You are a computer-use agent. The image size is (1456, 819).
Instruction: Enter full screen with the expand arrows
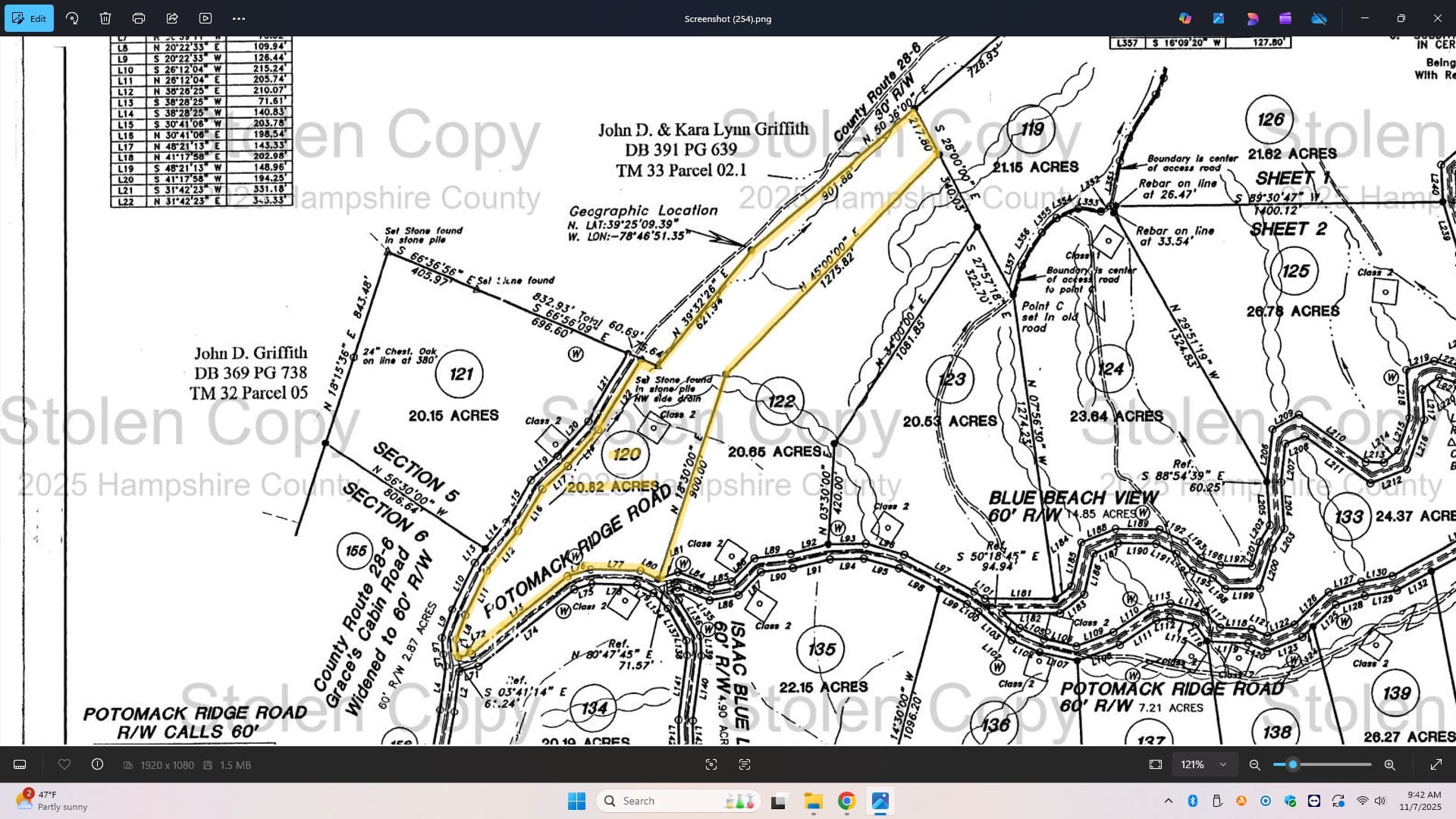pyautogui.click(x=1436, y=764)
